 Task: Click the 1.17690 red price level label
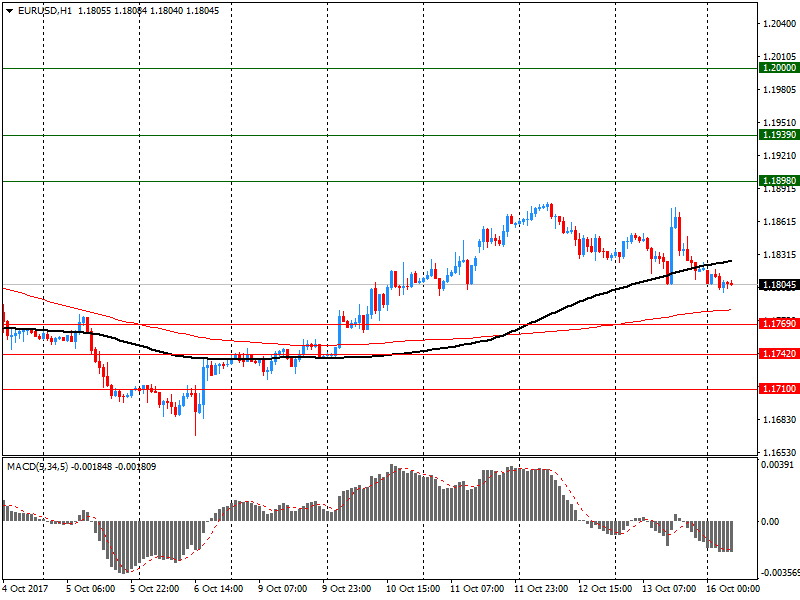779,323
